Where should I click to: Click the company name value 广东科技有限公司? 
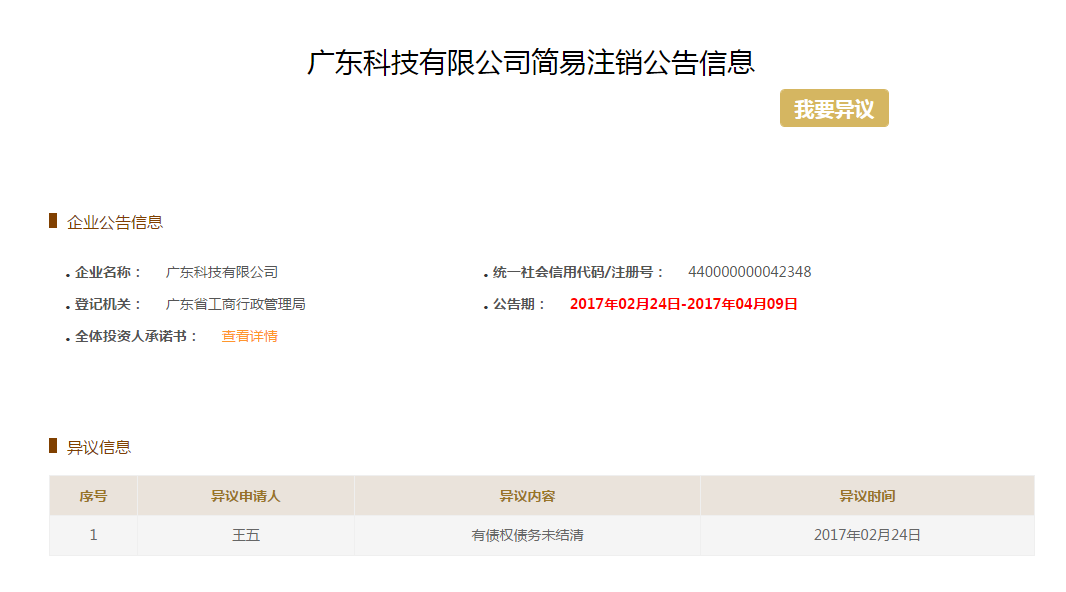tap(221, 272)
